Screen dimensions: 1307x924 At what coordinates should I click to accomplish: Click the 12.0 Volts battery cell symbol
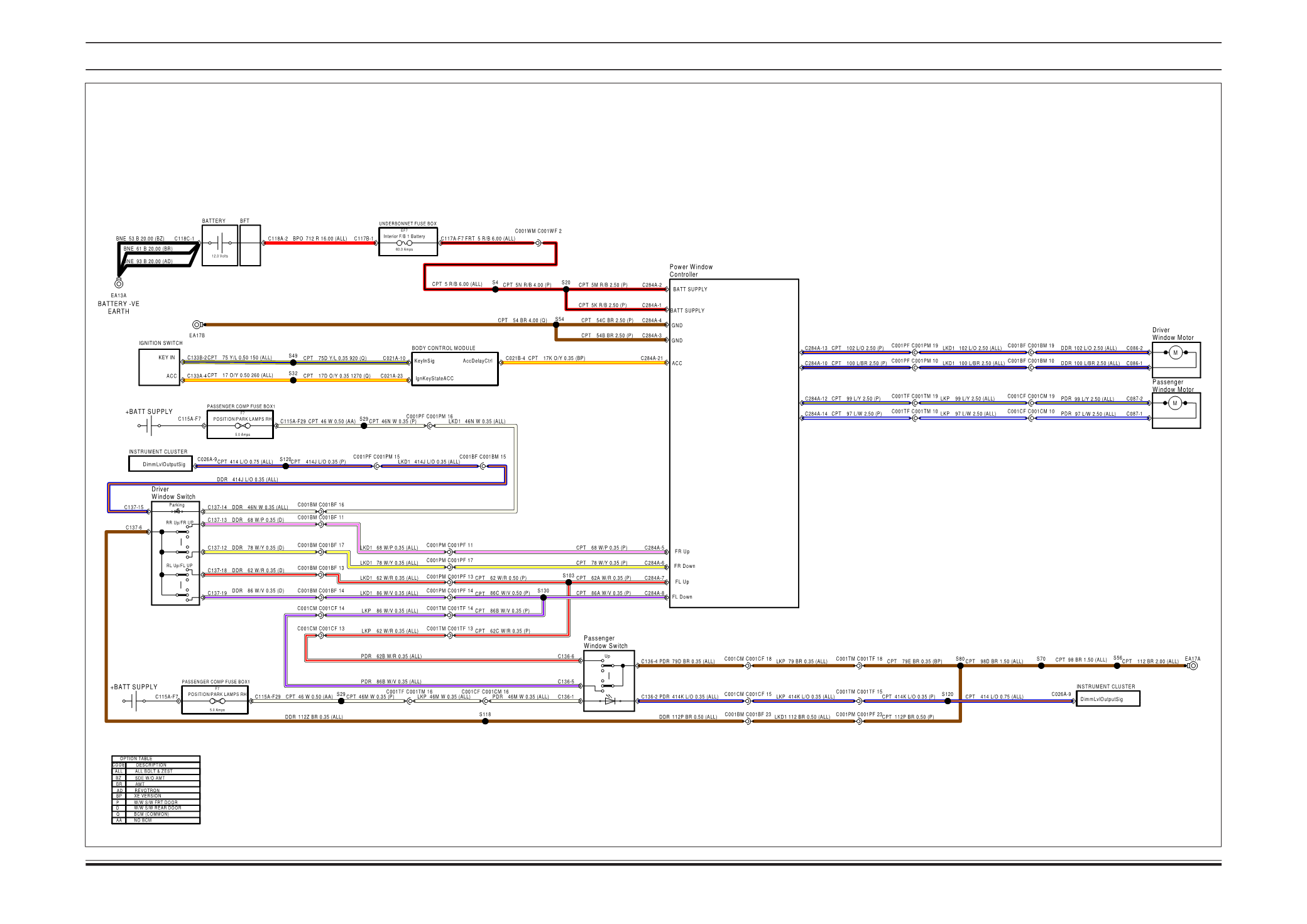tap(220, 242)
